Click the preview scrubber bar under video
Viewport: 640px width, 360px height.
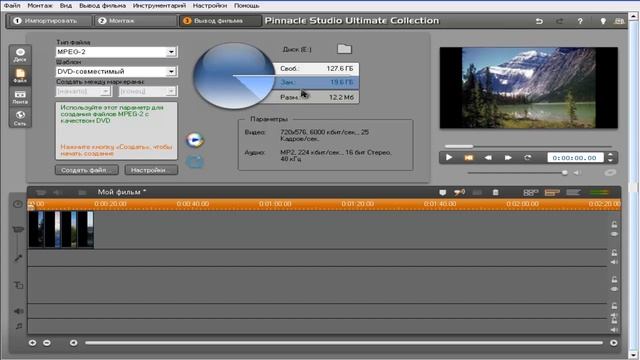point(528,146)
